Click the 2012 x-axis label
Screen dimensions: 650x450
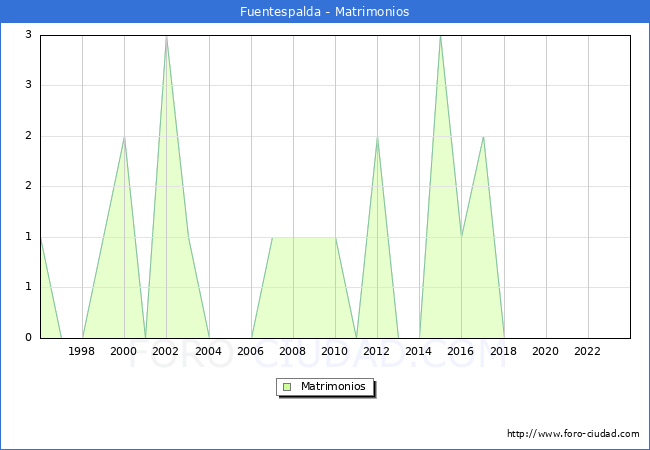coord(377,351)
